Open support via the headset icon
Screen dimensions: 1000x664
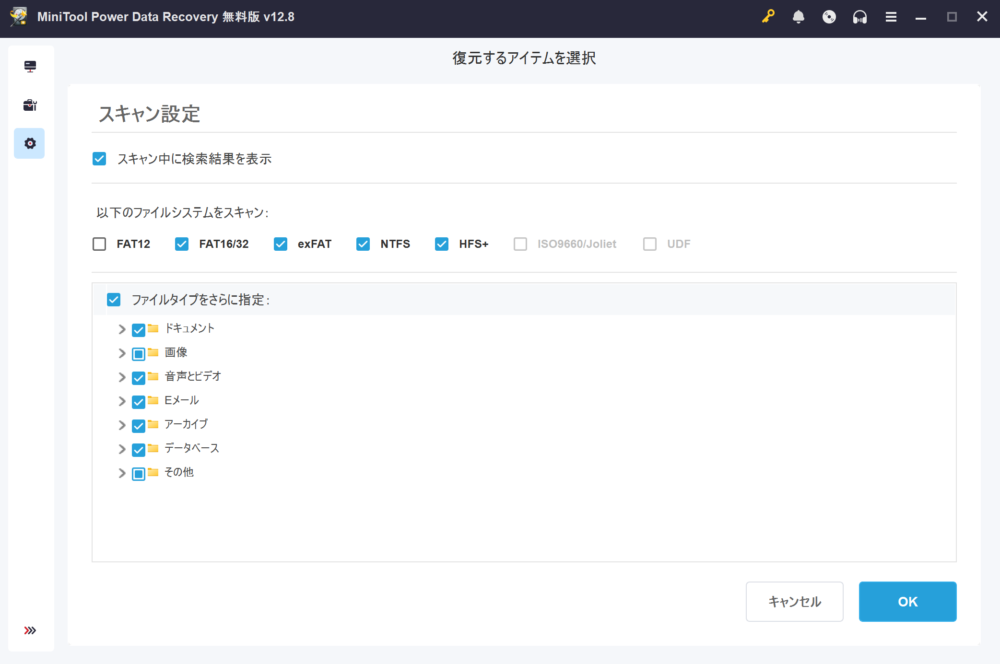pyautogui.click(x=860, y=17)
